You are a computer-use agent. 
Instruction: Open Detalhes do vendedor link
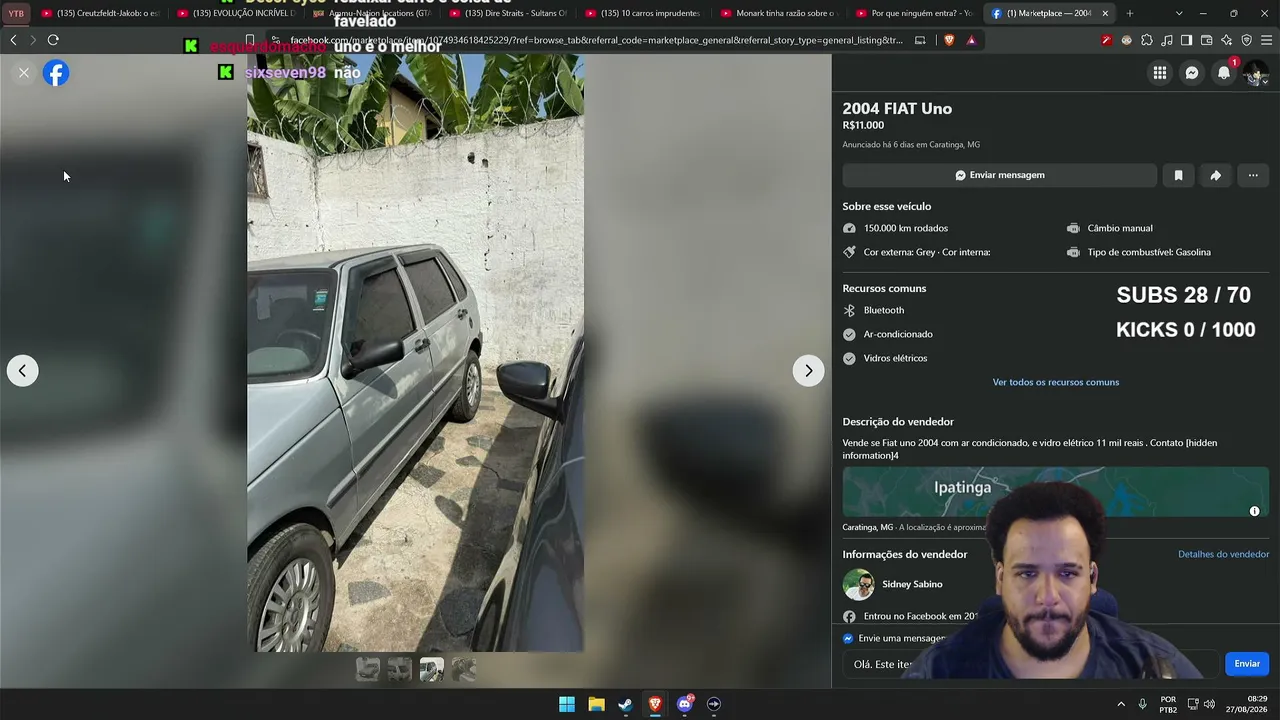click(1223, 554)
